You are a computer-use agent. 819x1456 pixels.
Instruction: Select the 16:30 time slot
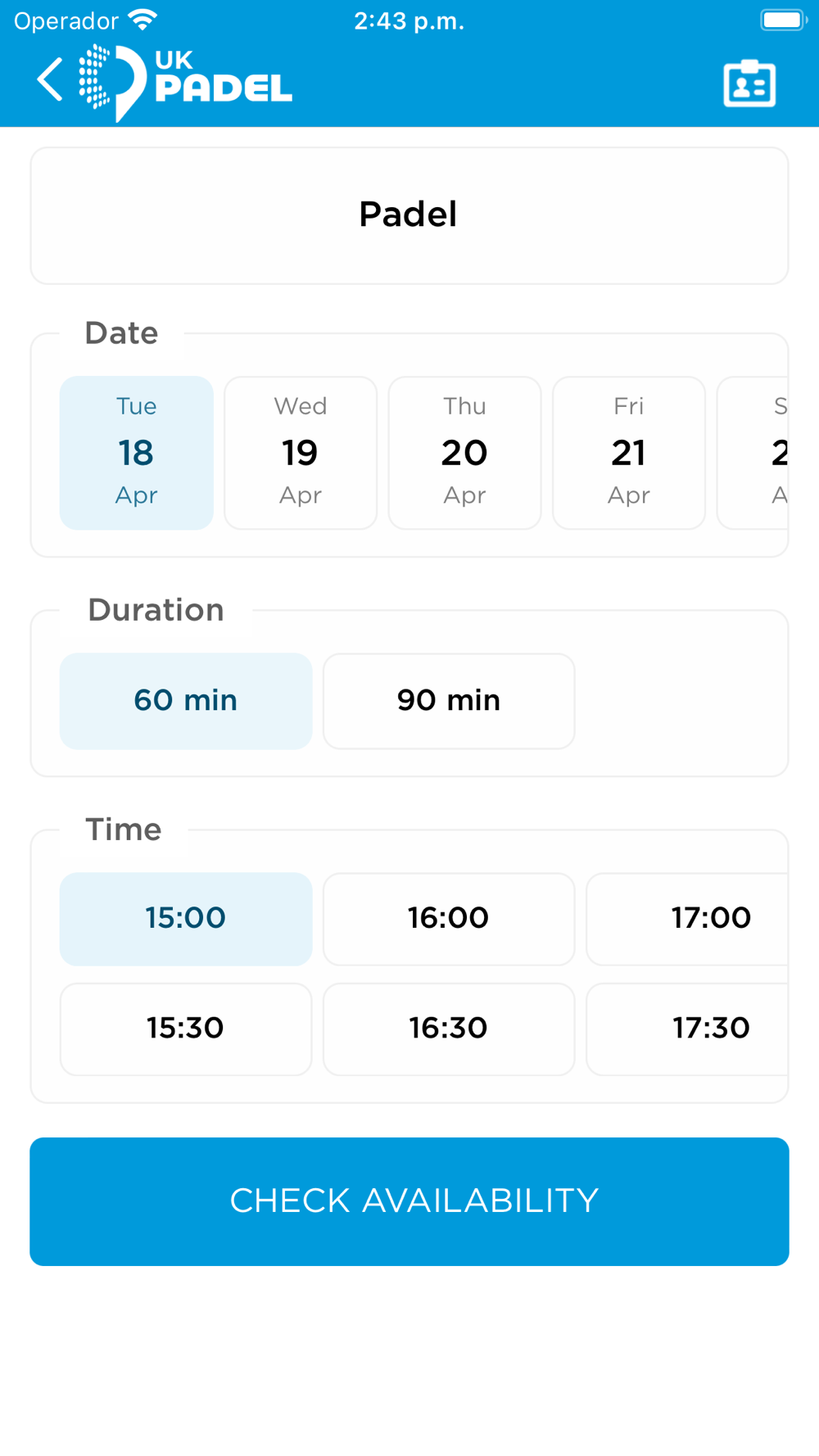[x=449, y=1029]
